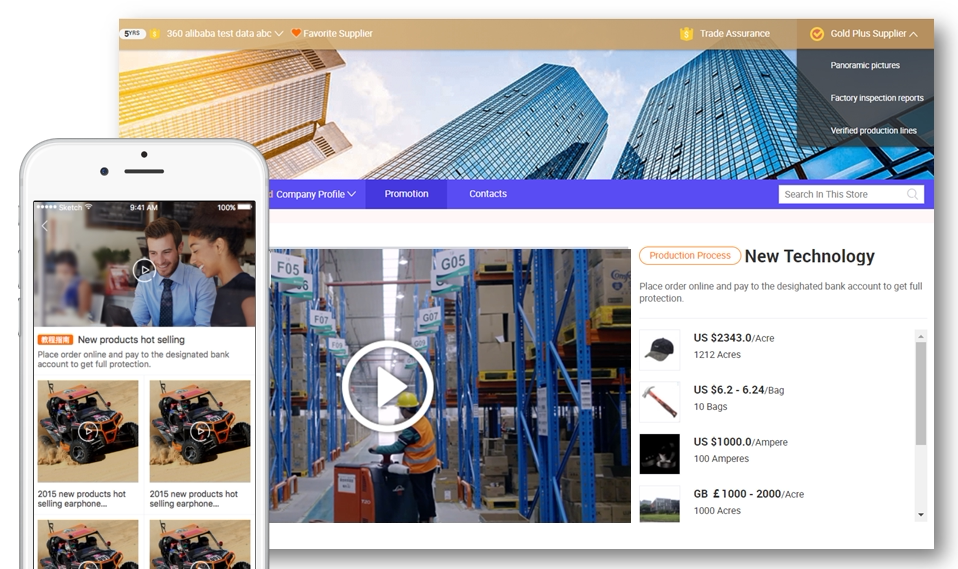Tap the back arrow on phone screen

(45, 226)
